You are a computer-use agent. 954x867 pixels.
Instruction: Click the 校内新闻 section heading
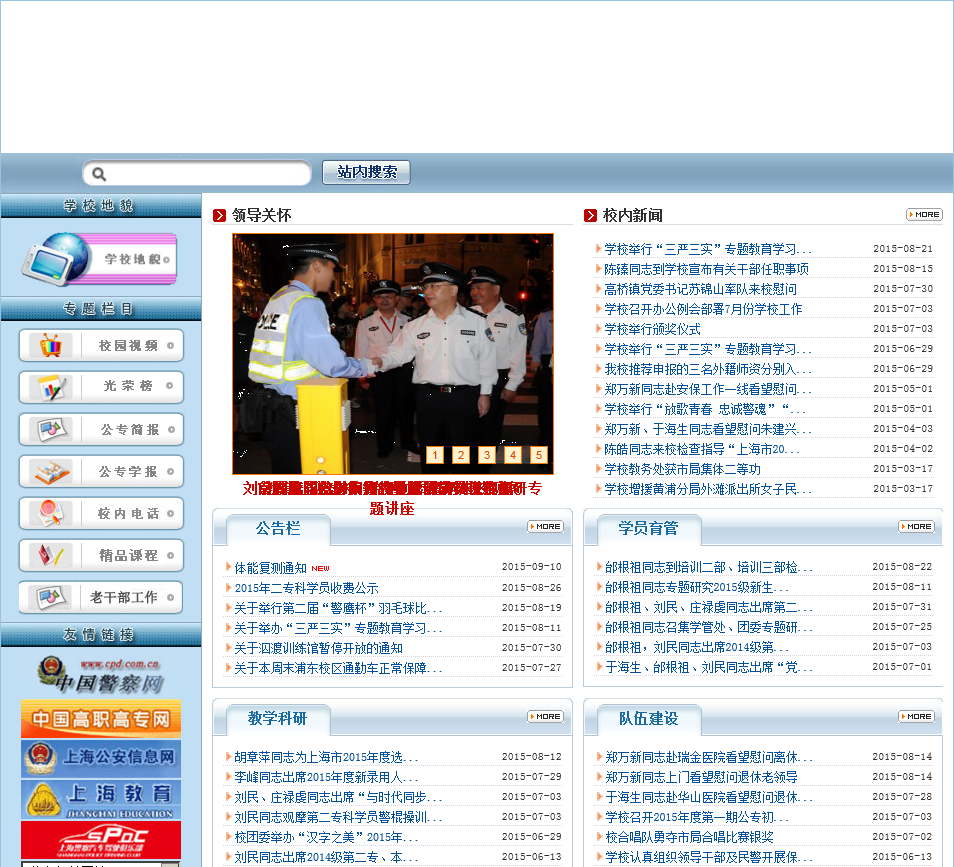(x=633, y=215)
